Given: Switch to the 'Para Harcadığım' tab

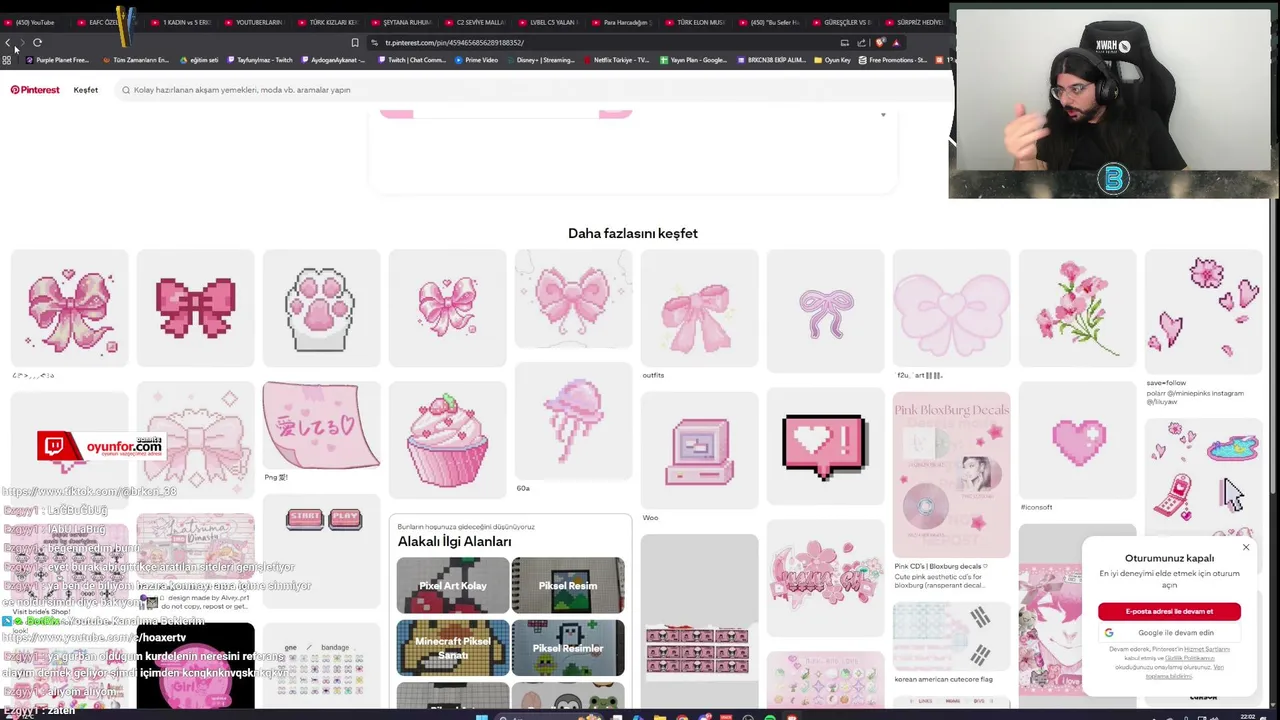Looking at the screenshot, I should pyautogui.click(x=622, y=22).
